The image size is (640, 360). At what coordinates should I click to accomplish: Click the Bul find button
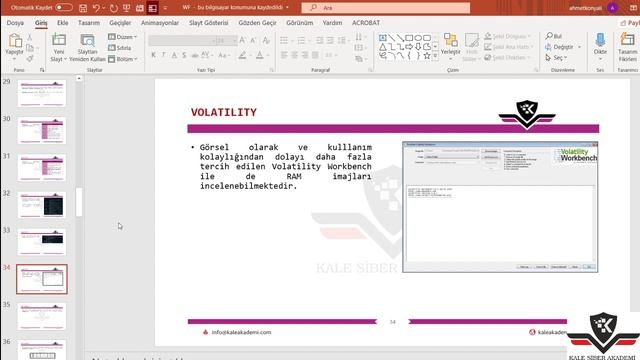554,36
